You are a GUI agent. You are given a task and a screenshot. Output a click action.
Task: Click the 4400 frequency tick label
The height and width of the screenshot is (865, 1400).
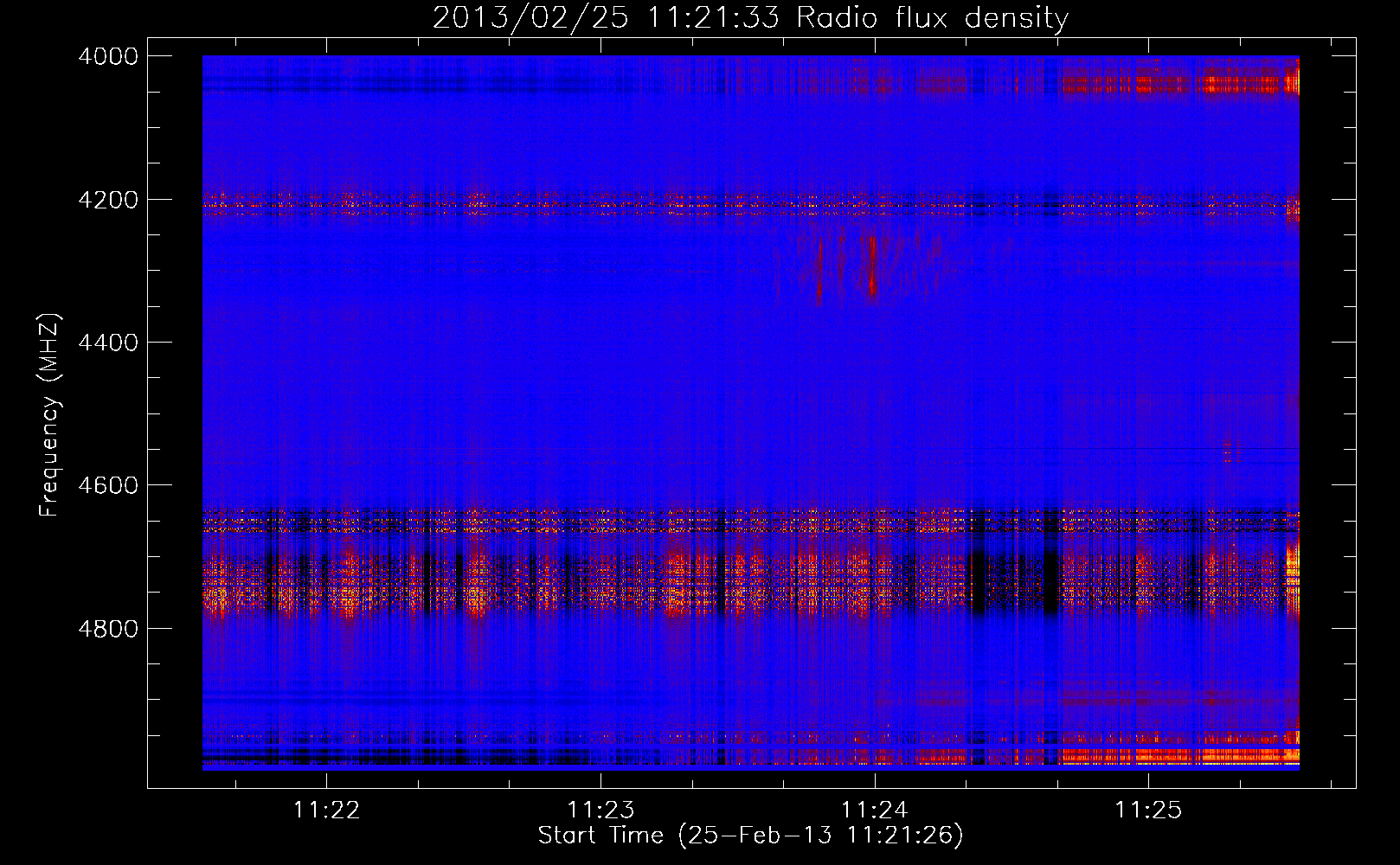(x=108, y=343)
